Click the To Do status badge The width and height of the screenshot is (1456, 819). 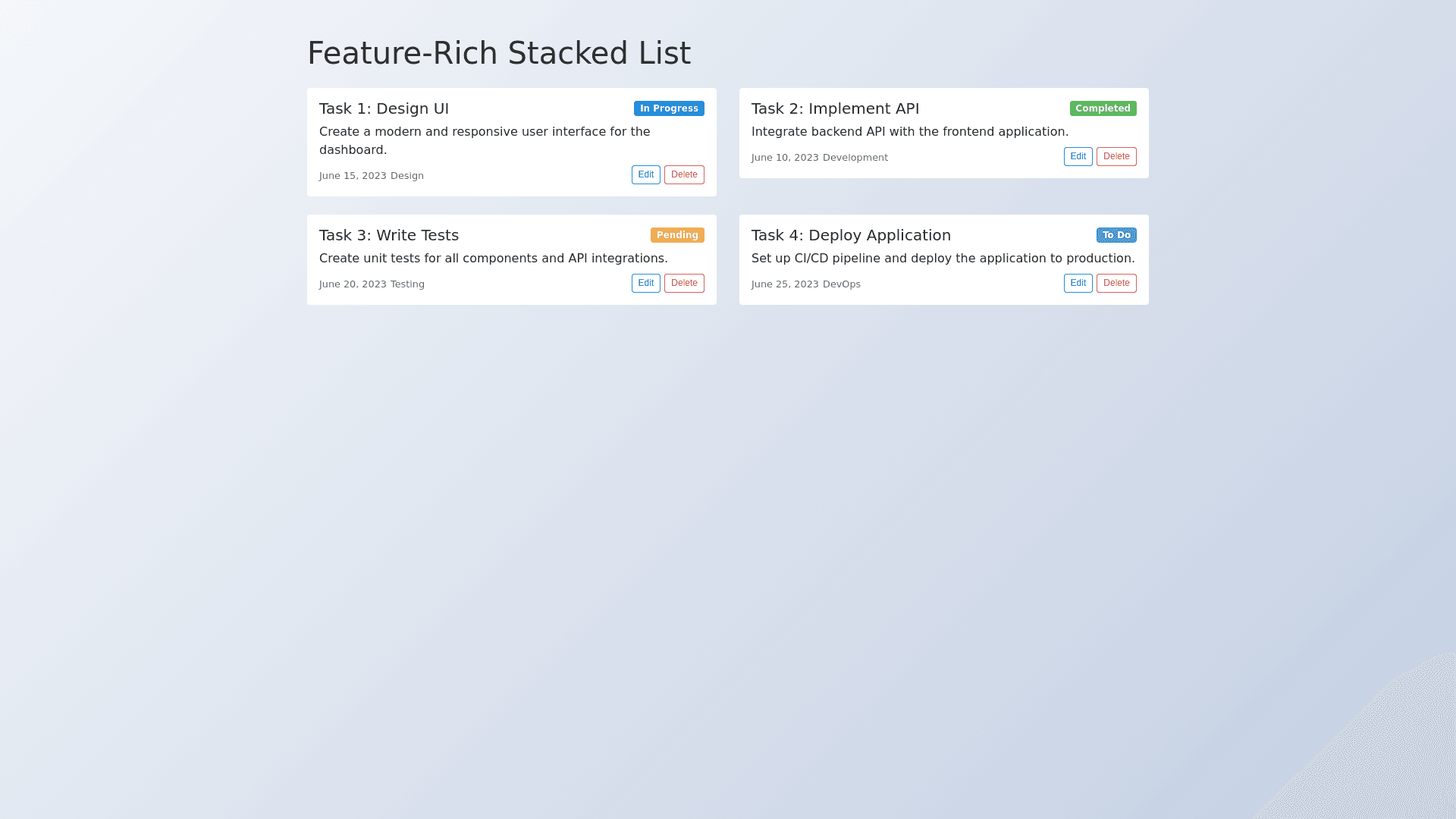pyautogui.click(x=1116, y=235)
